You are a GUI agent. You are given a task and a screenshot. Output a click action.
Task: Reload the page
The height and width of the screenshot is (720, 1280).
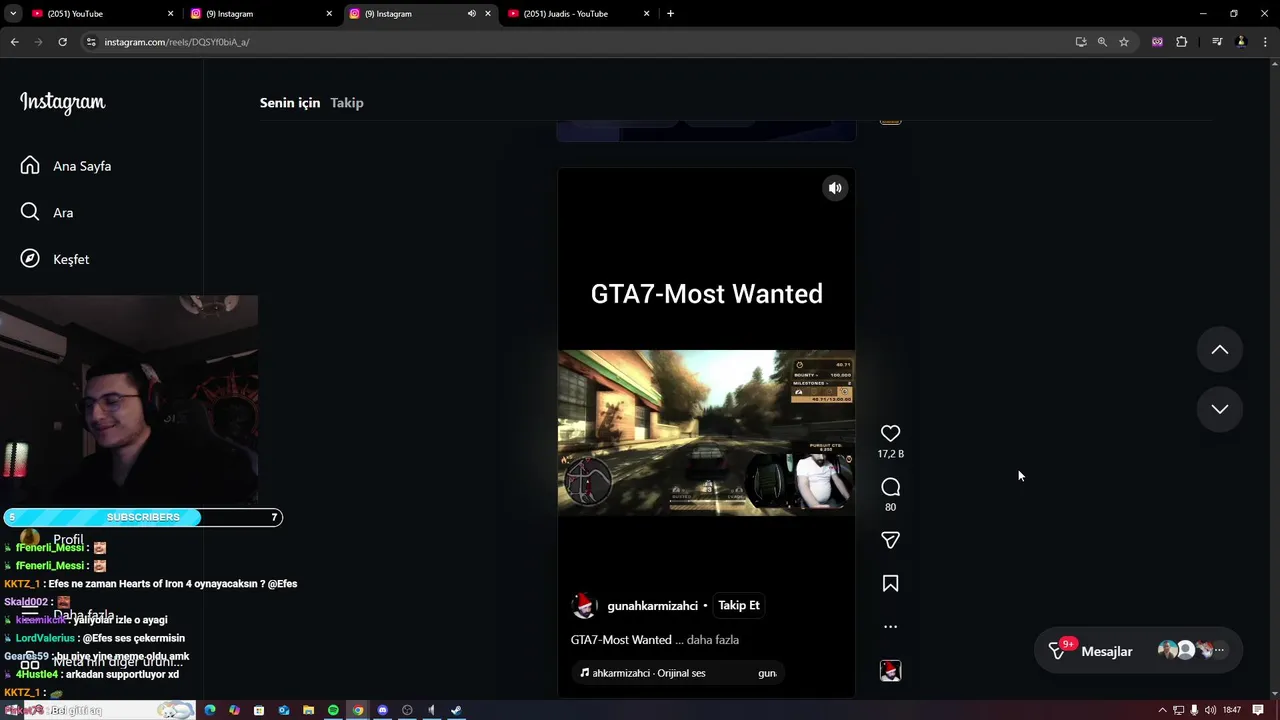tap(62, 42)
